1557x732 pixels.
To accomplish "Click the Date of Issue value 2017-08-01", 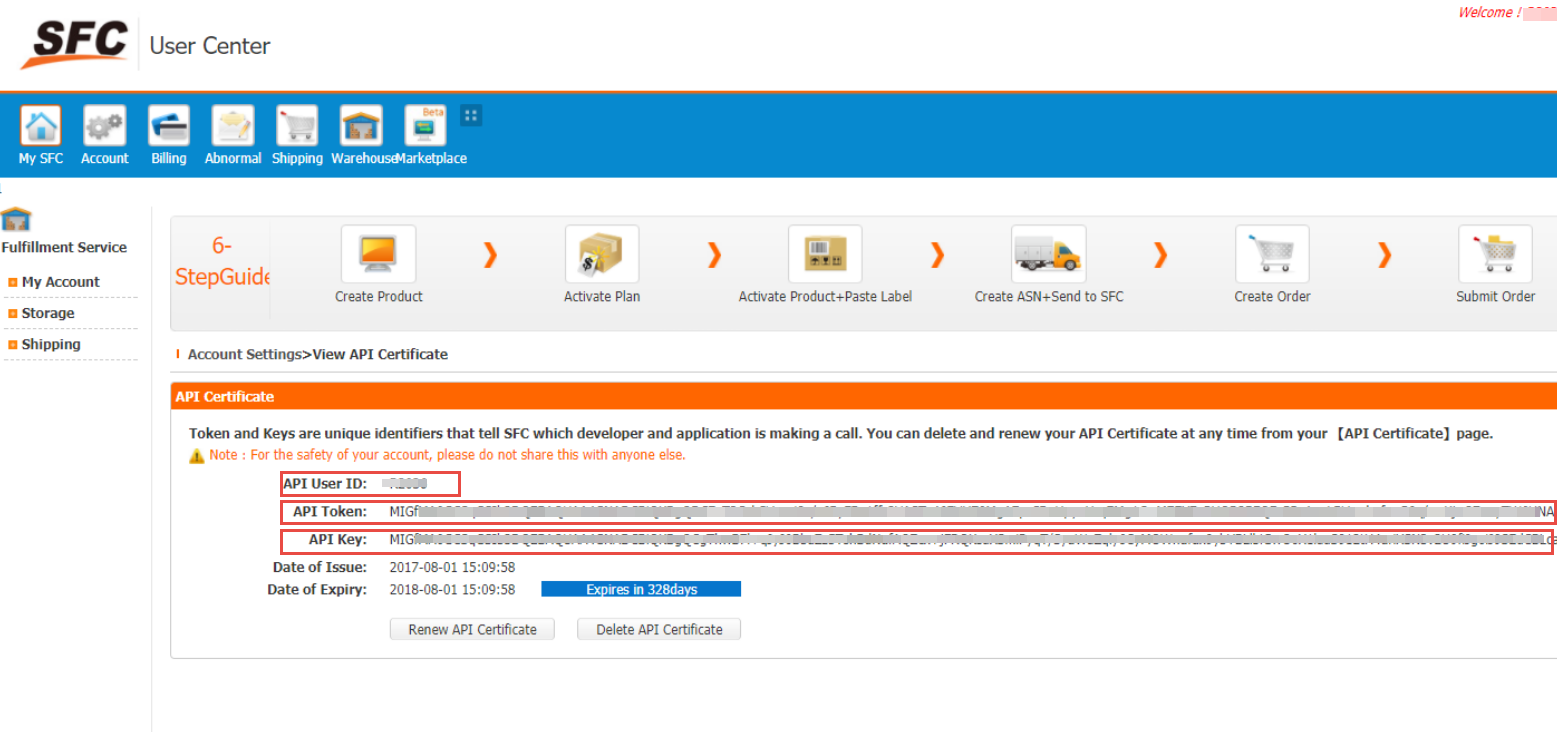I will [x=452, y=567].
